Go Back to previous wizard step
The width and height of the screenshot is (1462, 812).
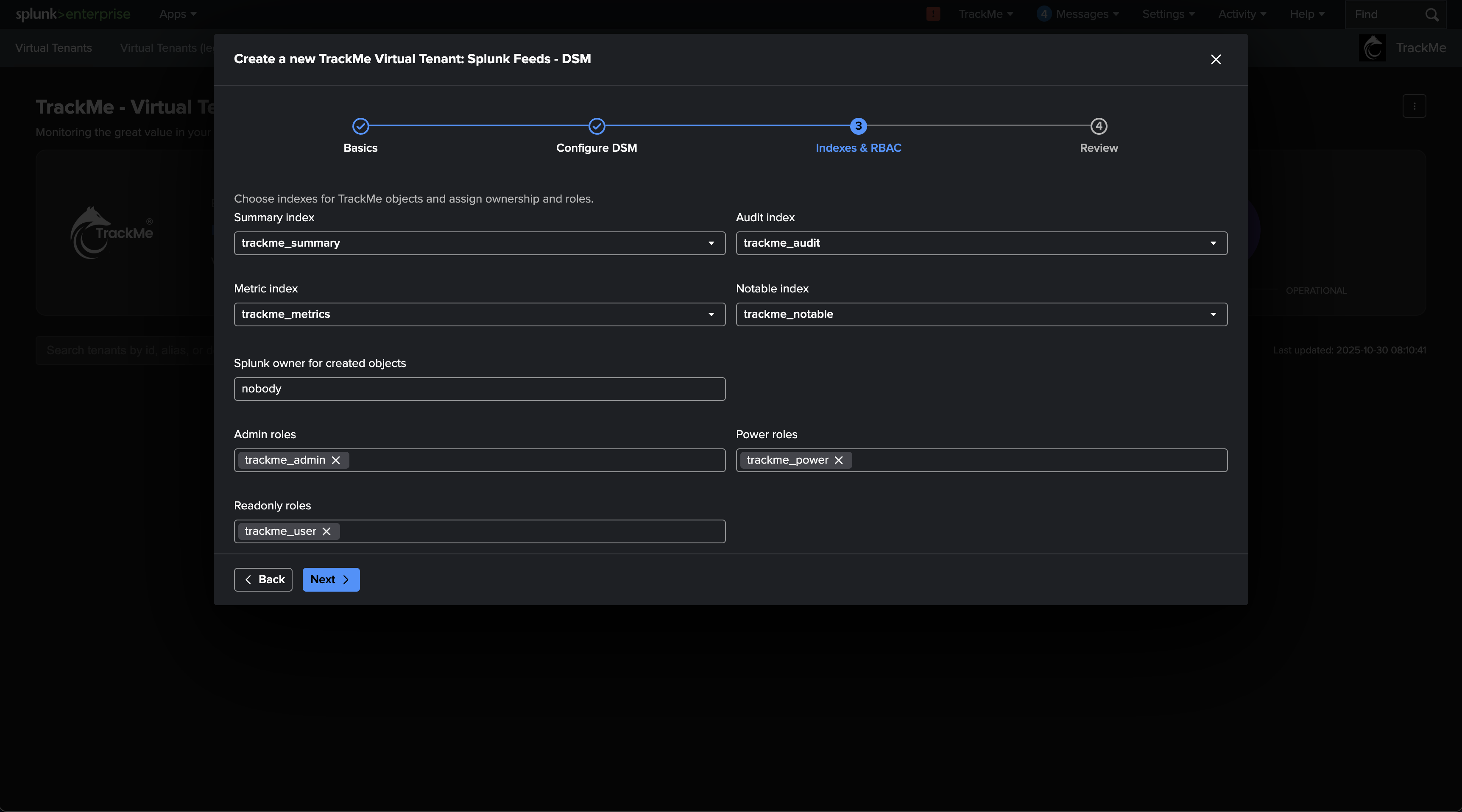pos(263,579)
